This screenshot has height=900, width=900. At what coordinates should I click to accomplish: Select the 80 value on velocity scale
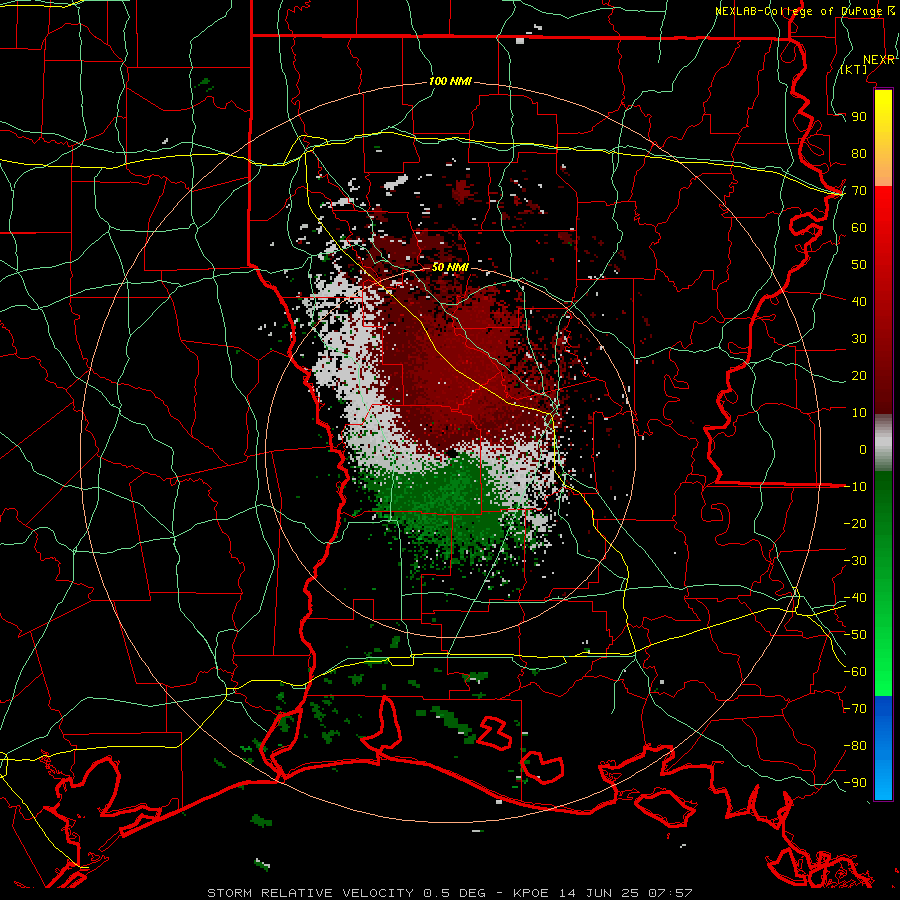pos(859,153)
